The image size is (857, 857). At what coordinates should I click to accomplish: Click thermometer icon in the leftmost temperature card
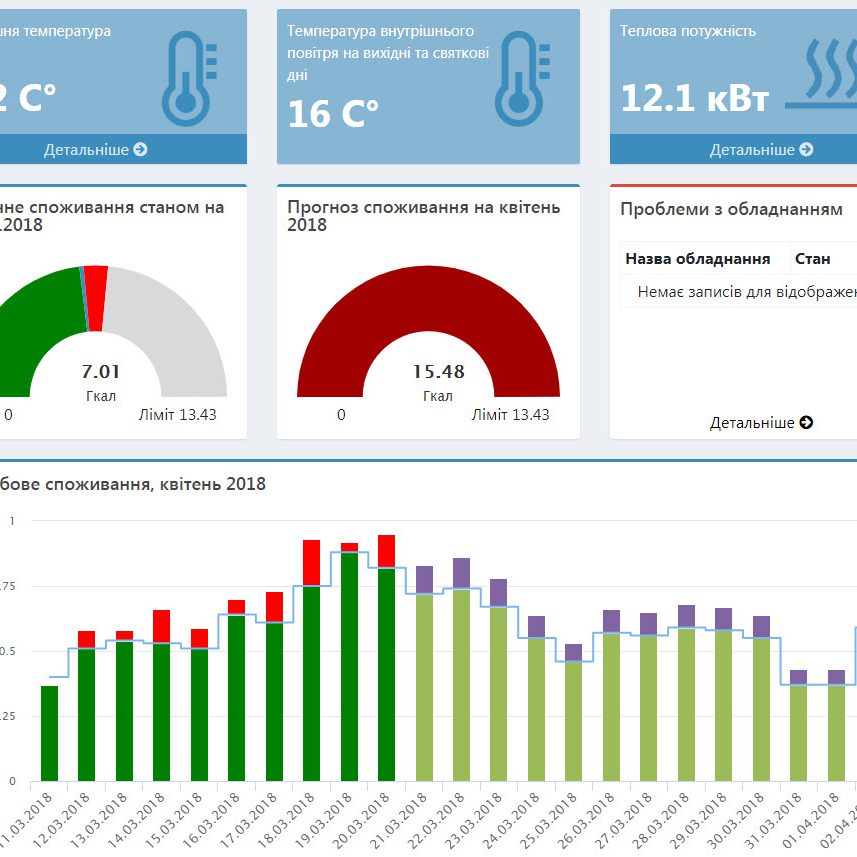pos(186,78)
